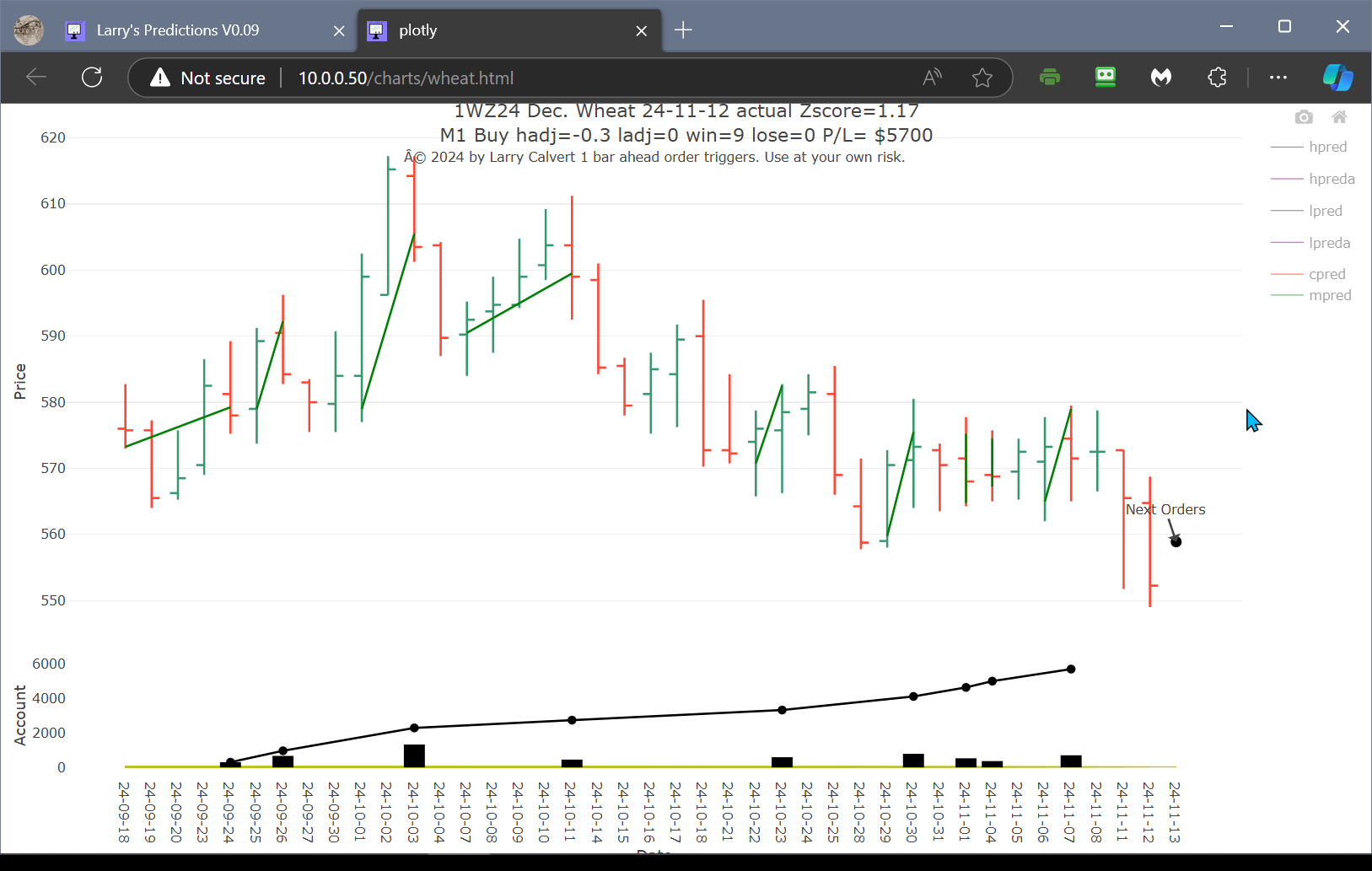The height and width of the screenshot is (871, 1372).
Task: Click the M1 Buy subtitle line
Action: pyautogui.click(x=686, y=135)
